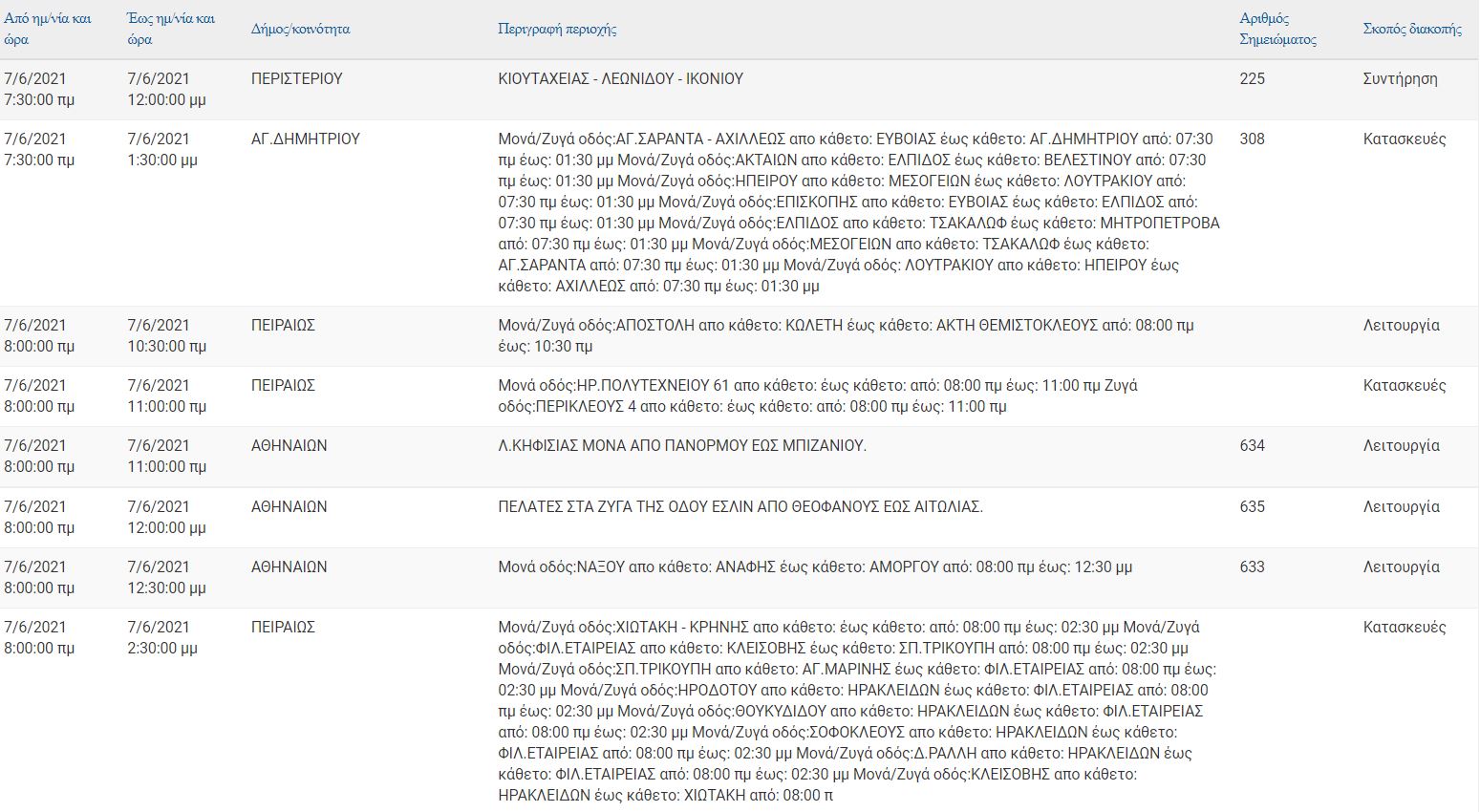Sort table by 'Δήμος/κοινότητα' header

pos(300,29)
